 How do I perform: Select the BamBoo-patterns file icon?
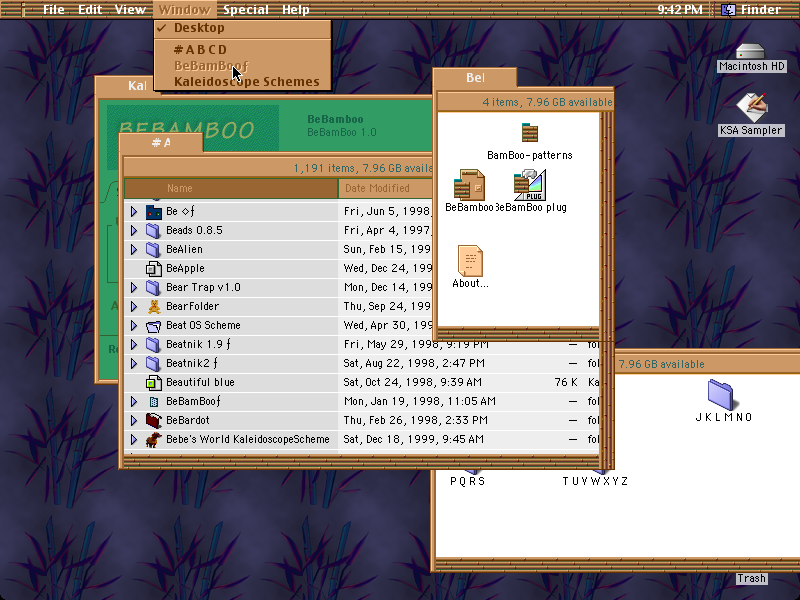point(530,133)
